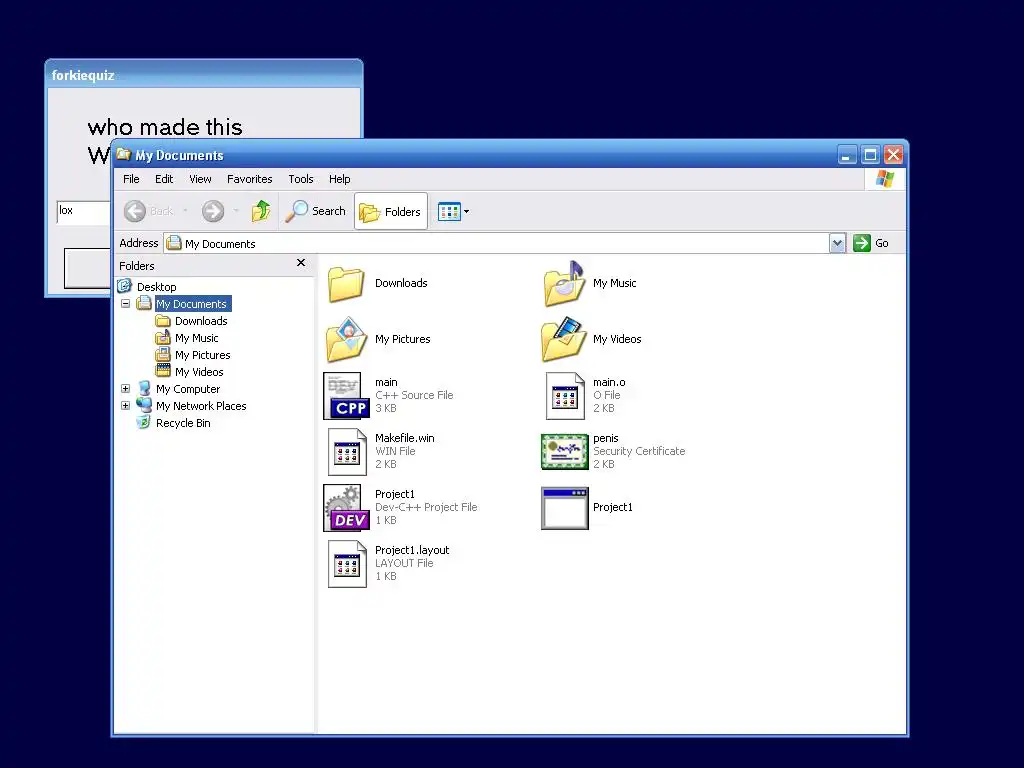Select My Computer in folder tree

tap(188, 389)
